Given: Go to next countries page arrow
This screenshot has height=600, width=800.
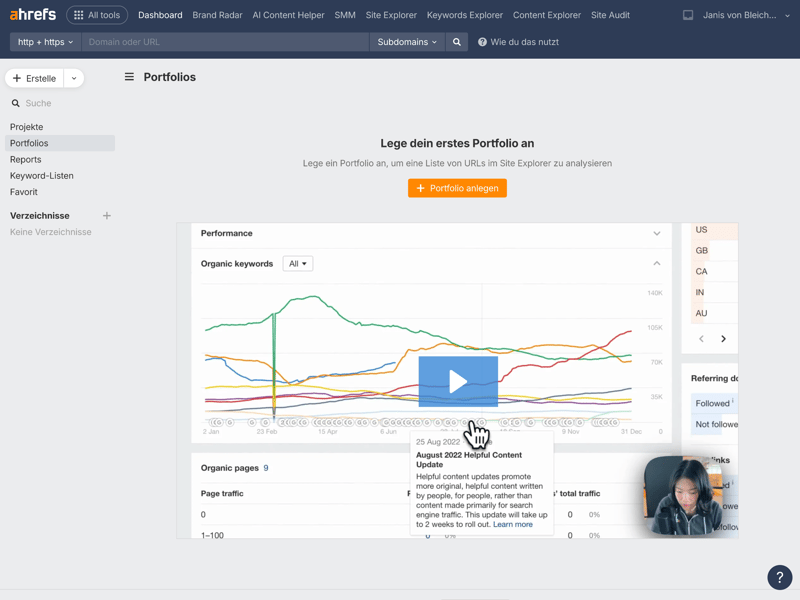Looking at the screenshot, I should click(723, 339).
